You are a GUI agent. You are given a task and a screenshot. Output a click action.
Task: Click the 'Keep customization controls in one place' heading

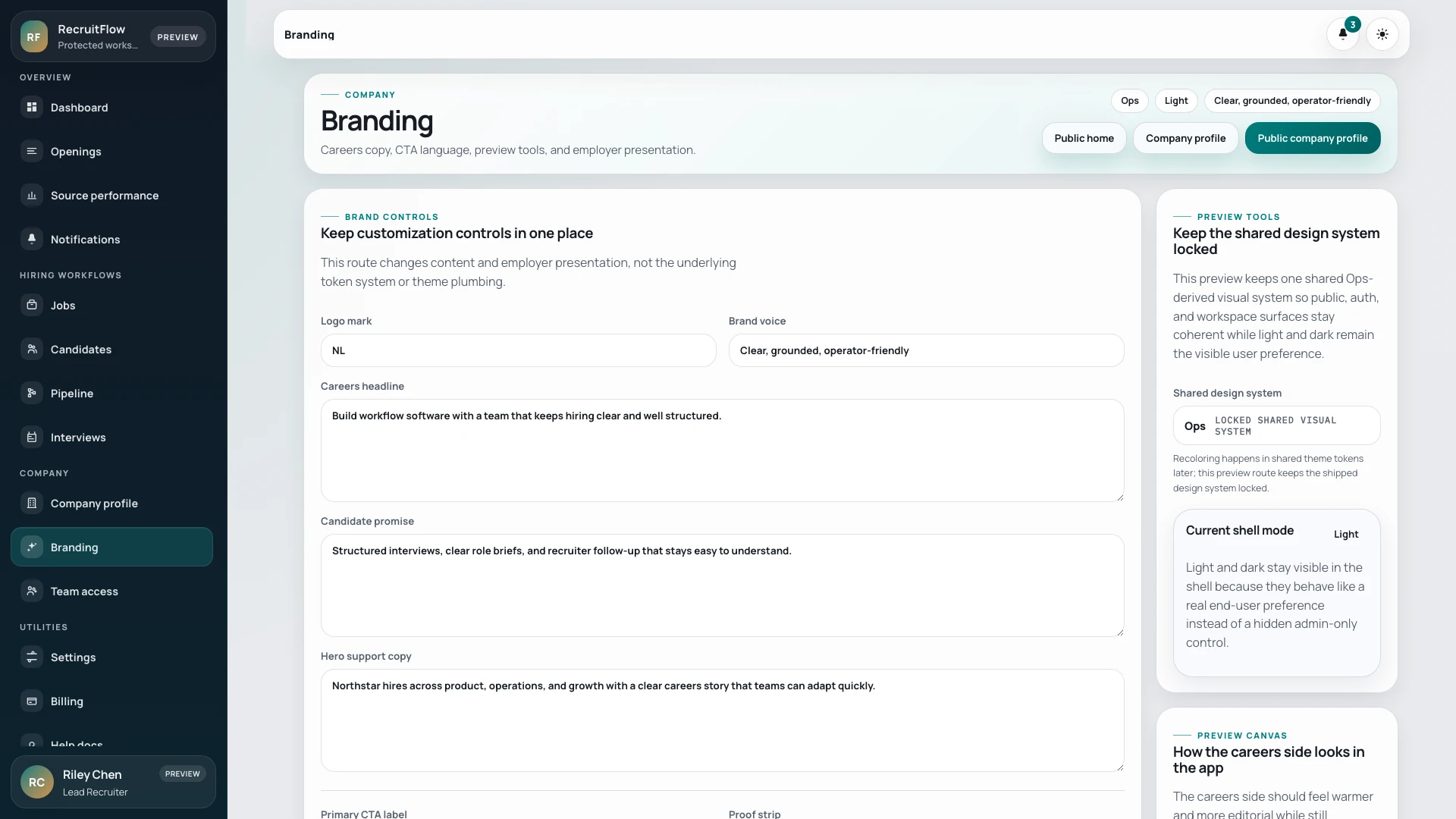tap(457, 234)
